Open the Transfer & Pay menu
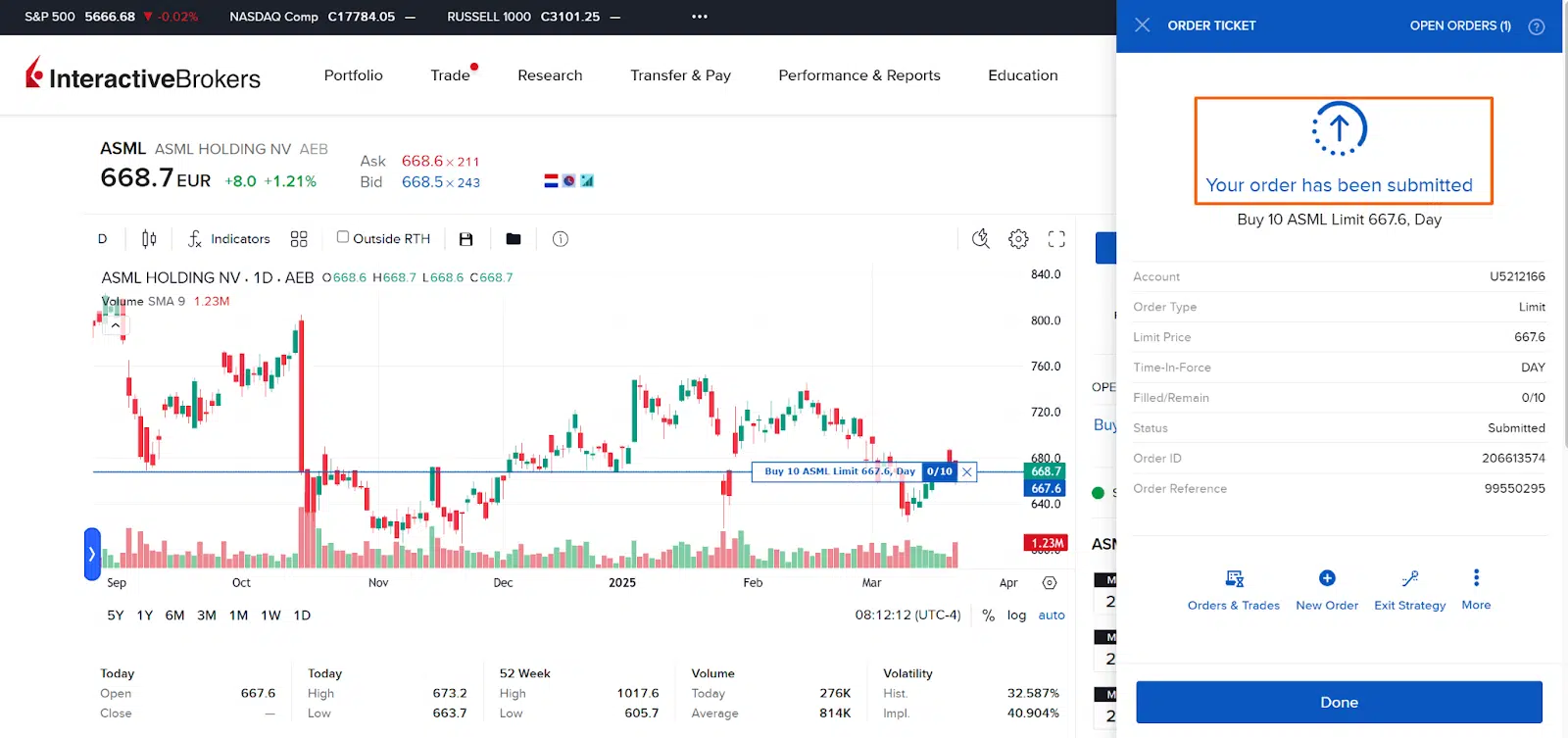 coord(681,75)
